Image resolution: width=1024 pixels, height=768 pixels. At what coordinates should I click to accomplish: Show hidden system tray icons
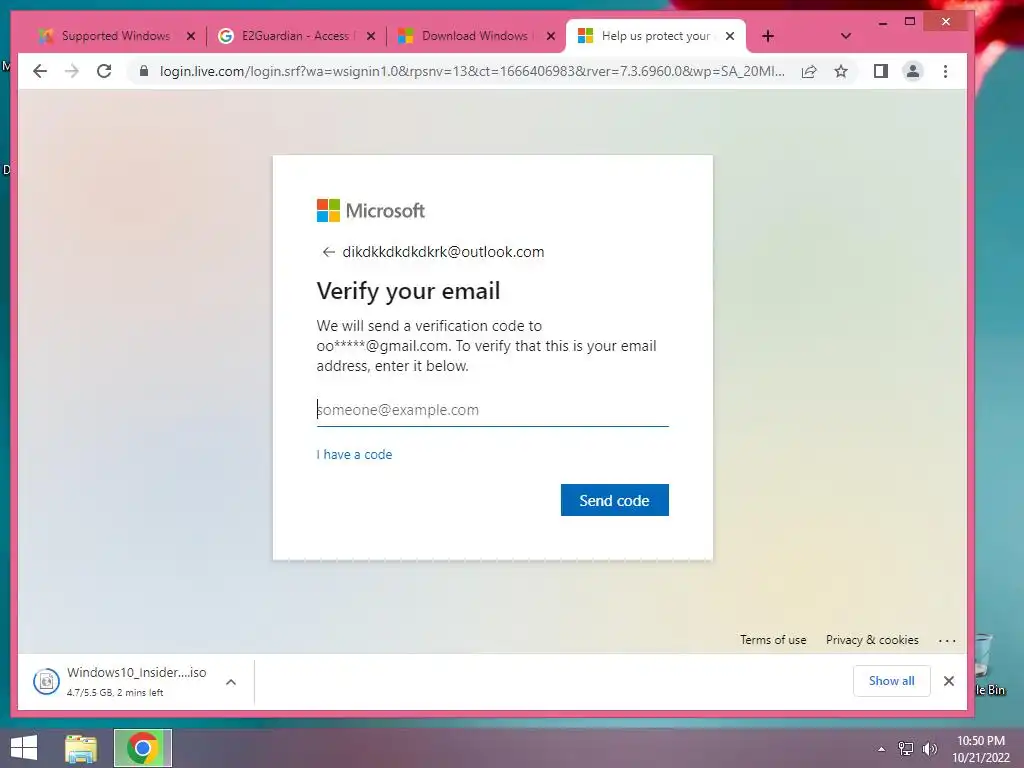point(882,749)
